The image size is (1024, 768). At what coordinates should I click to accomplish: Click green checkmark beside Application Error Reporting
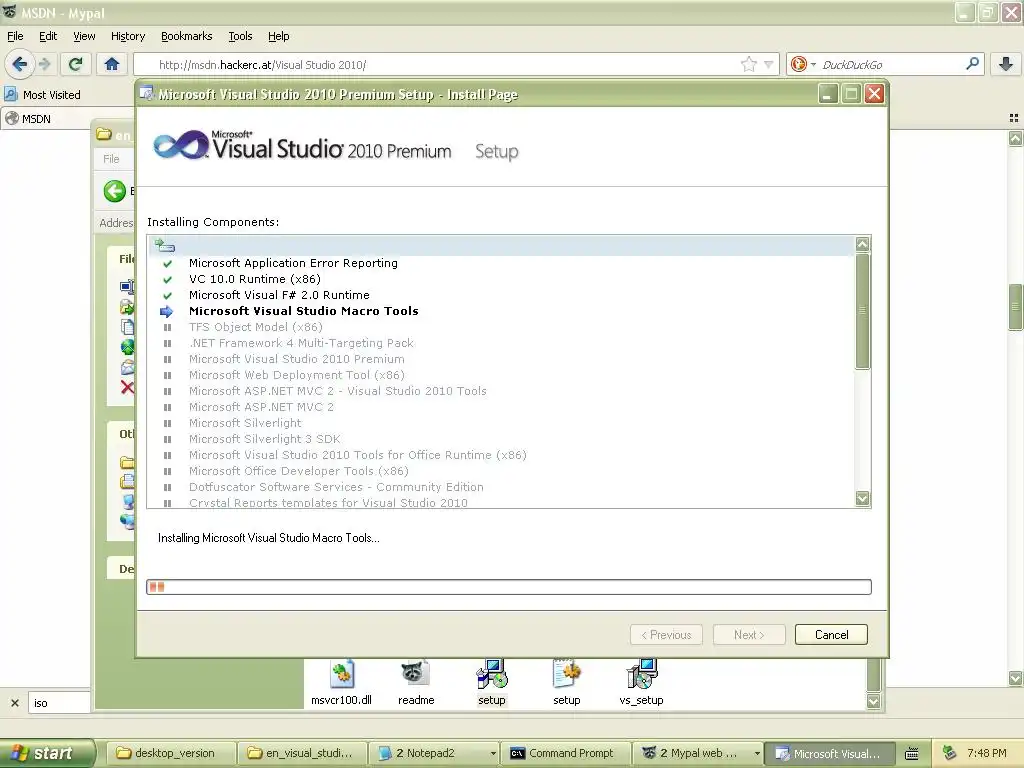point(167,264)
